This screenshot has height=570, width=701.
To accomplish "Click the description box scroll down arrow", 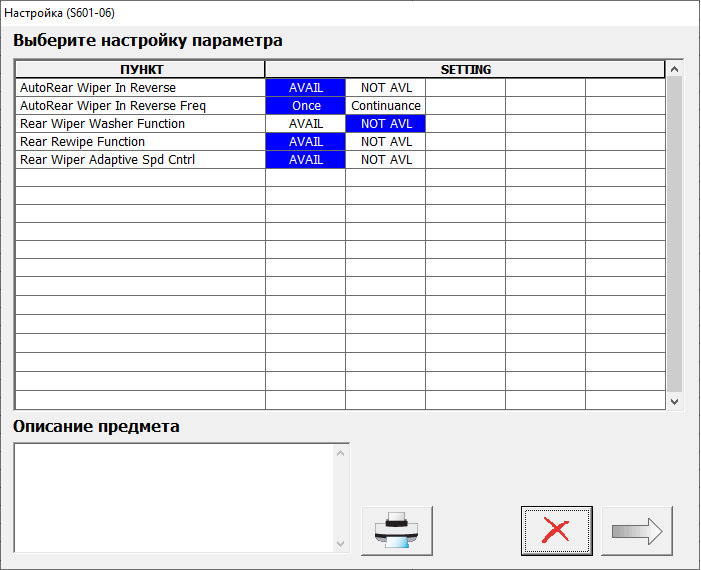I will pos(341,544).
